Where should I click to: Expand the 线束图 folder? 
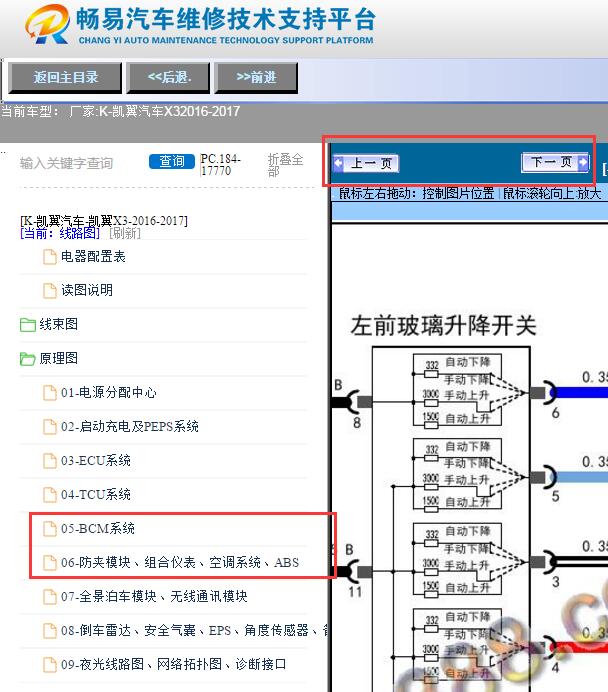click(x=59, y=324)
